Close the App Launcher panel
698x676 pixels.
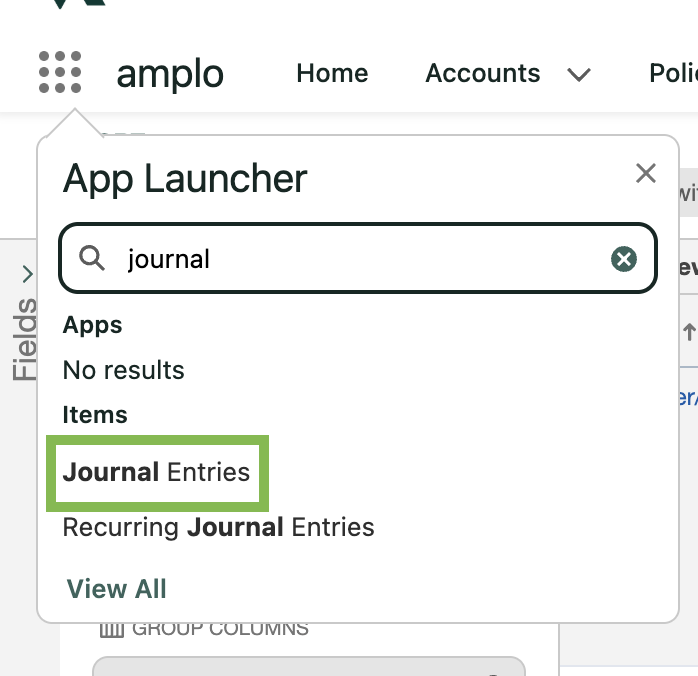point(645,173)
